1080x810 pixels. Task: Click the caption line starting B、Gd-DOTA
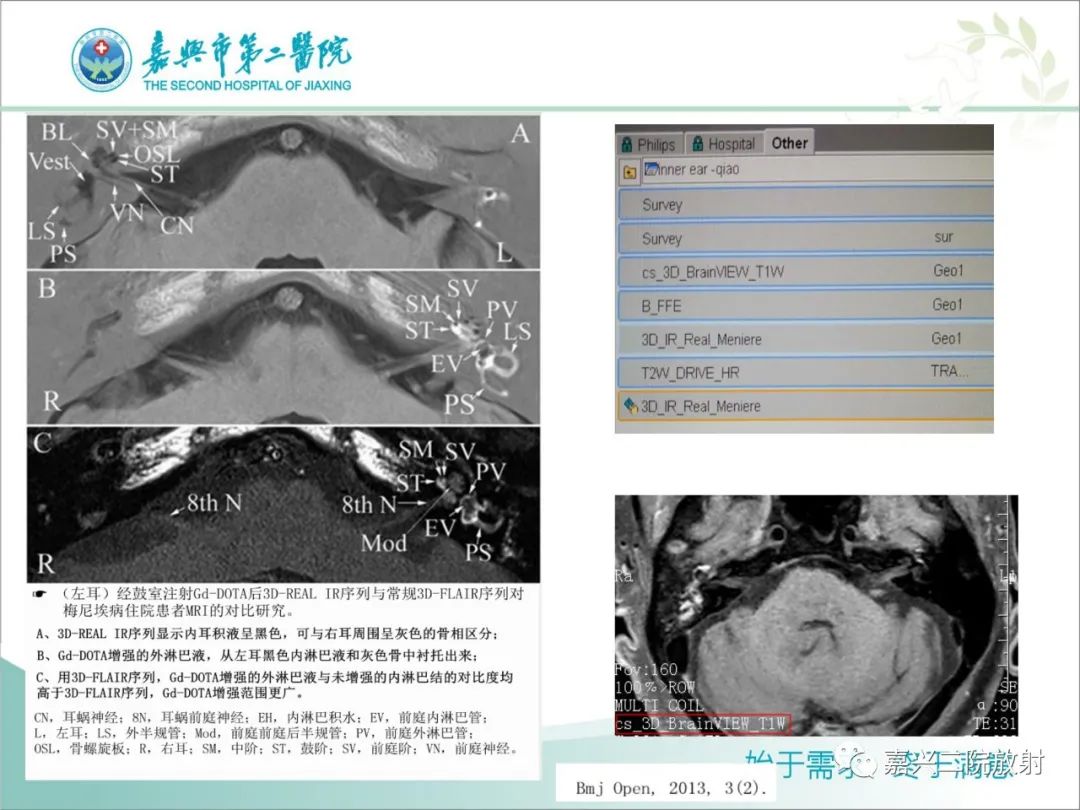256,655
